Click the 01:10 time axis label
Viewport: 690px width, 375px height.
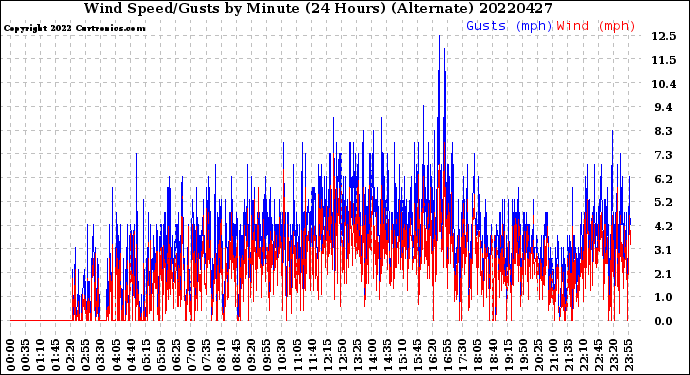tap(40, 355)
